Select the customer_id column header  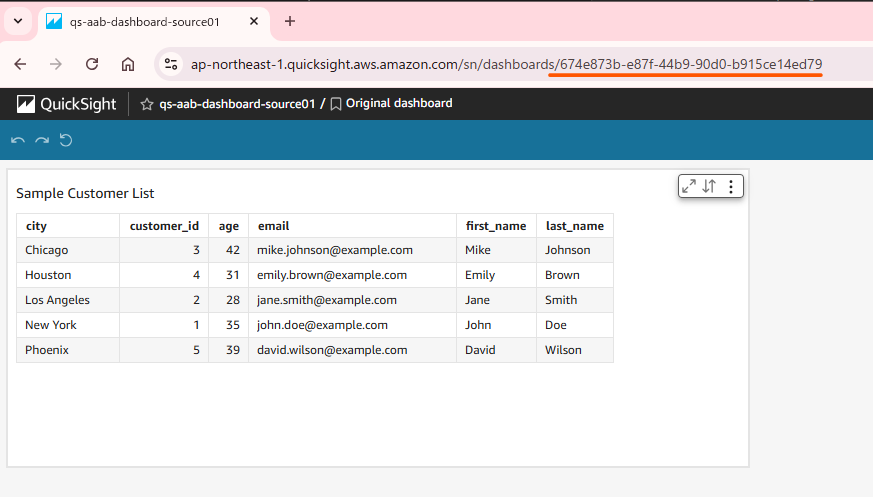pyautogui.click(x=164, y=225)
